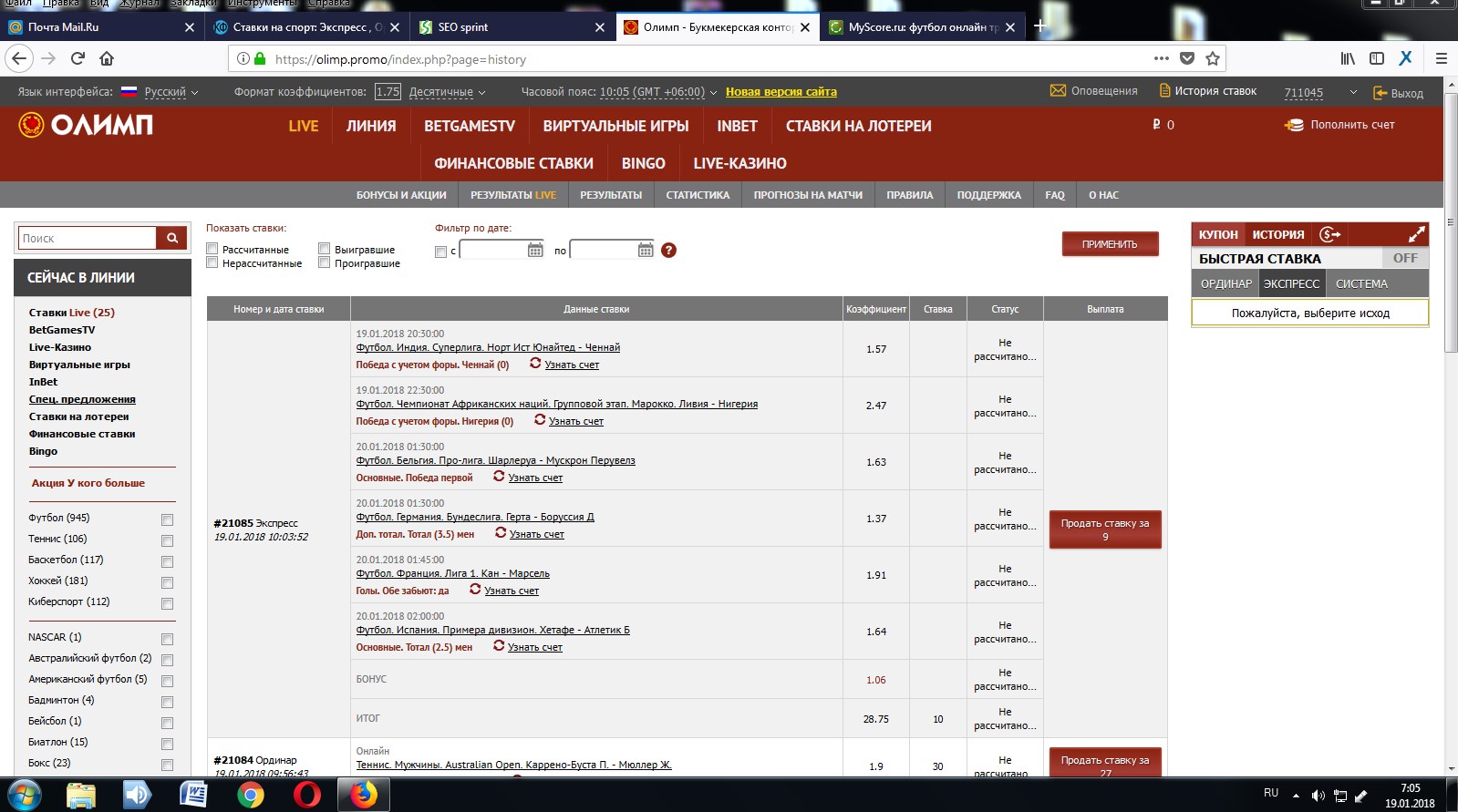The image size is (1458, 812).
Task: Open Оповещения envelope notifications
Action: click(1093, 91)
